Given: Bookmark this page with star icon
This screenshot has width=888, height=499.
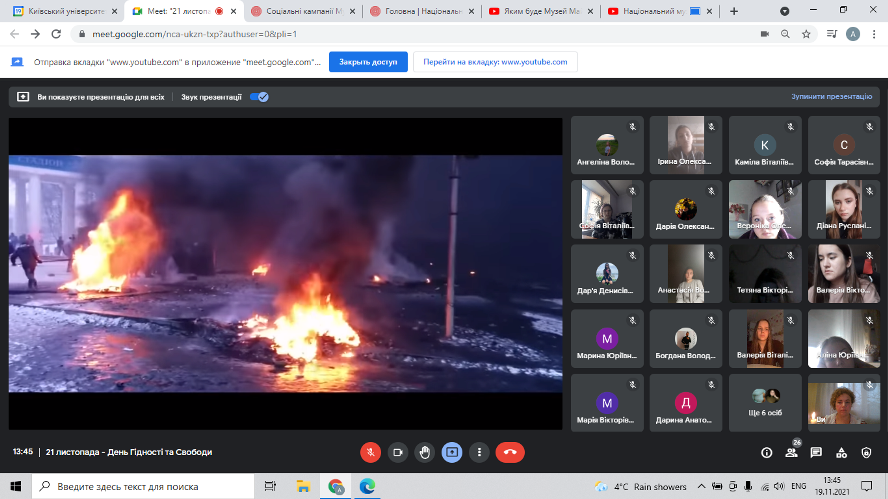Looking at the screenshot, I should coord(806,34).
